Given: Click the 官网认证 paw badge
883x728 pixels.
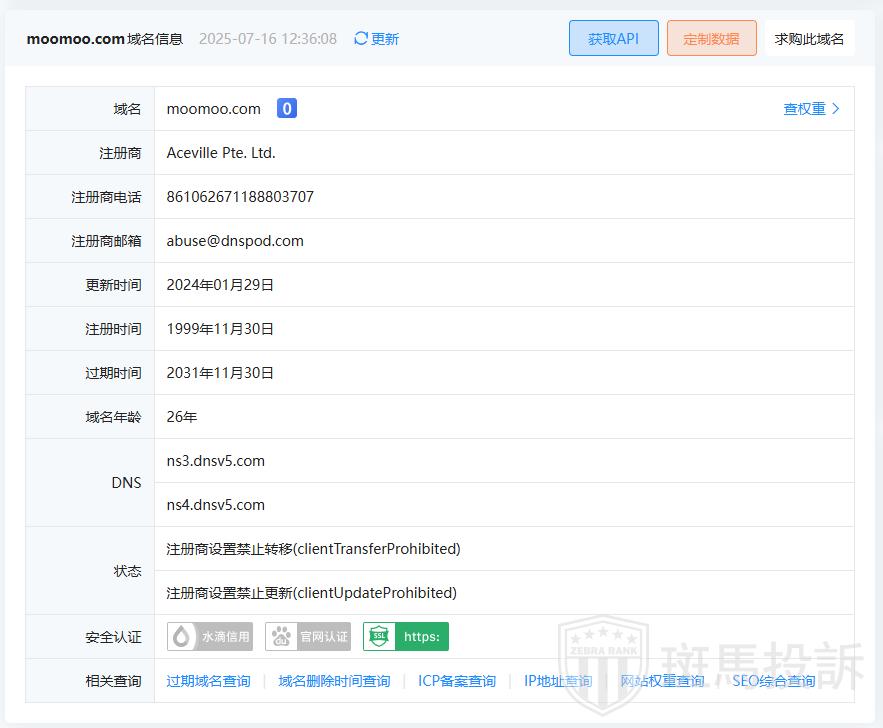Looking at the screenshot, I should [x=308, y=637].
